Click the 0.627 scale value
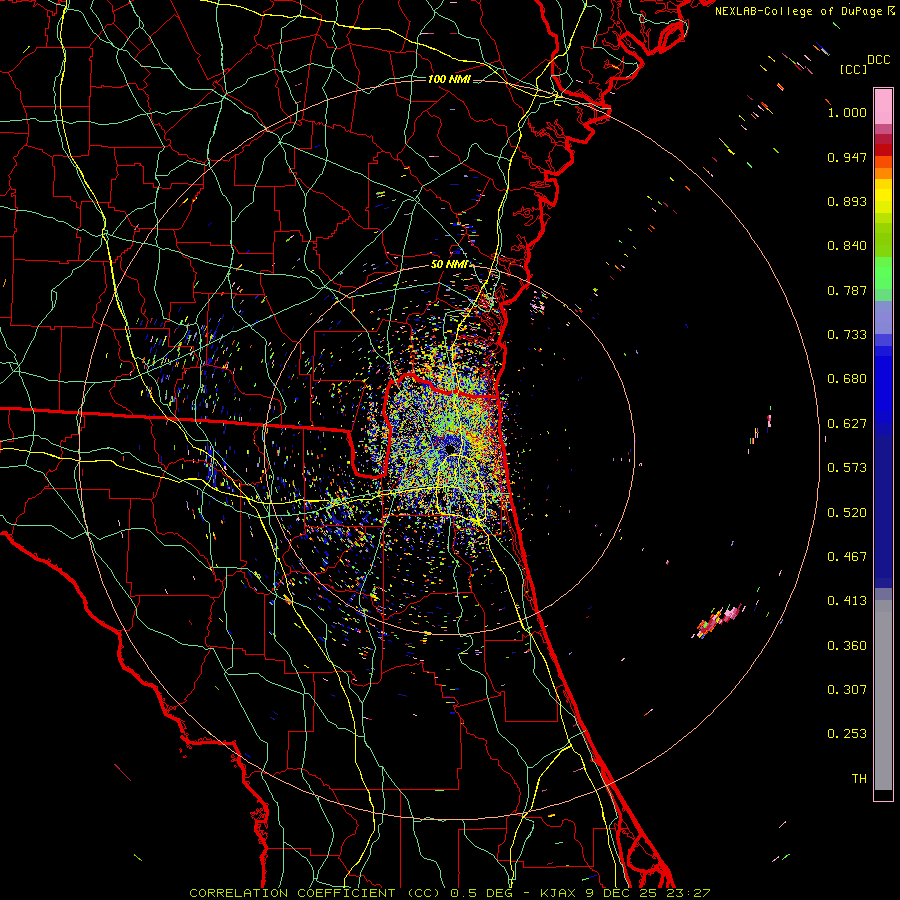The height and width of the screenshot is (900, 900). click(847, 424)
